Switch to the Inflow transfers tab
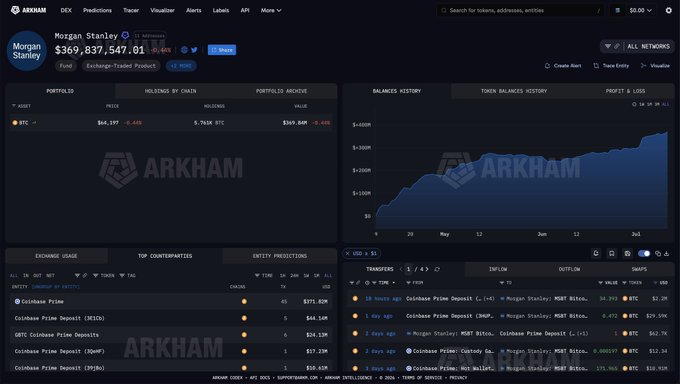Image resolution: width=680 pixels, height=384 pixels. (x=498, y=269)
